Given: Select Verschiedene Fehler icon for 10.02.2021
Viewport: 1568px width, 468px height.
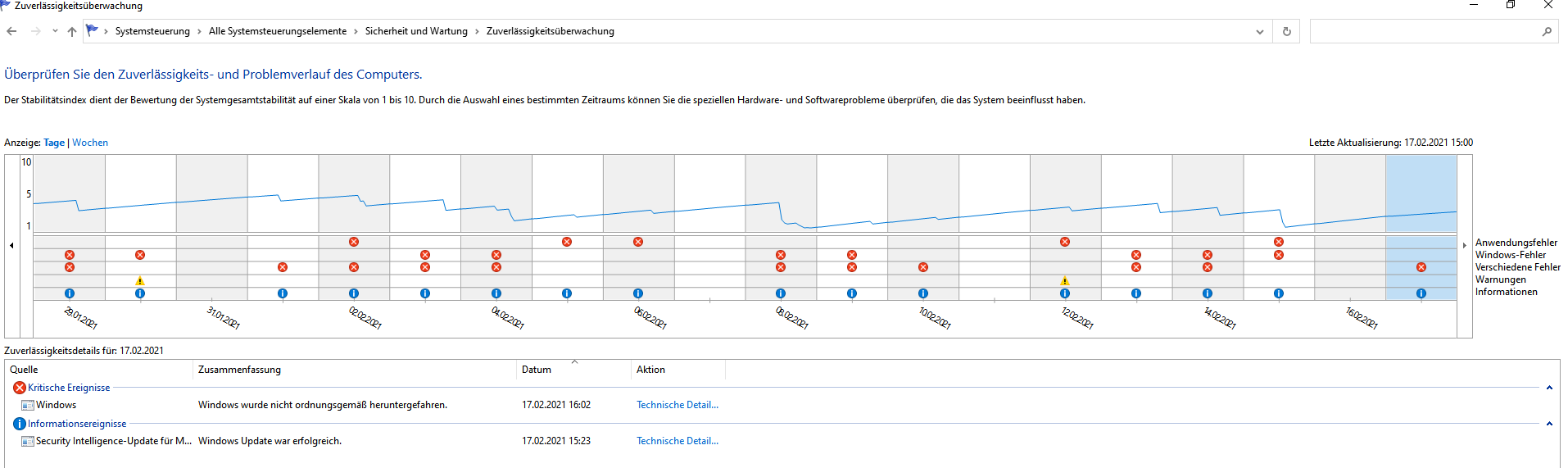Looking at the screenshot, I should coord(923,267).
